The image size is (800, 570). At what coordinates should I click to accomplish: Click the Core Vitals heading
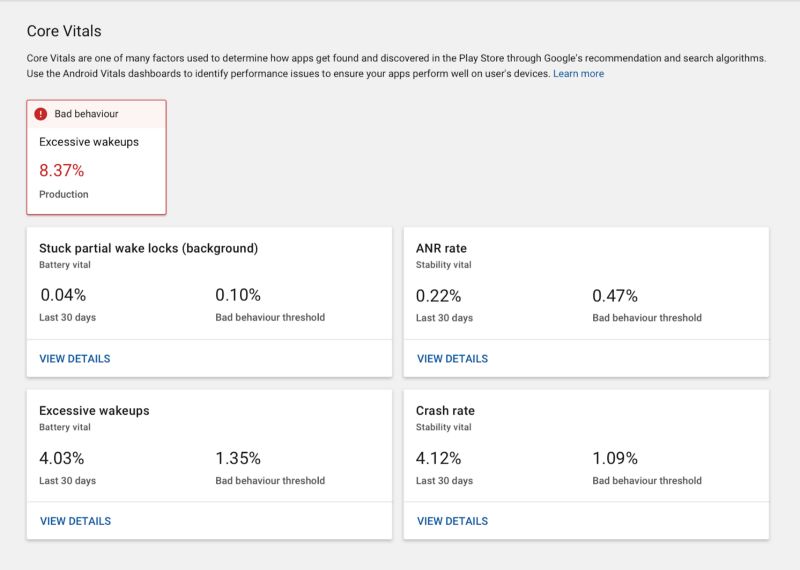[64, 32]
